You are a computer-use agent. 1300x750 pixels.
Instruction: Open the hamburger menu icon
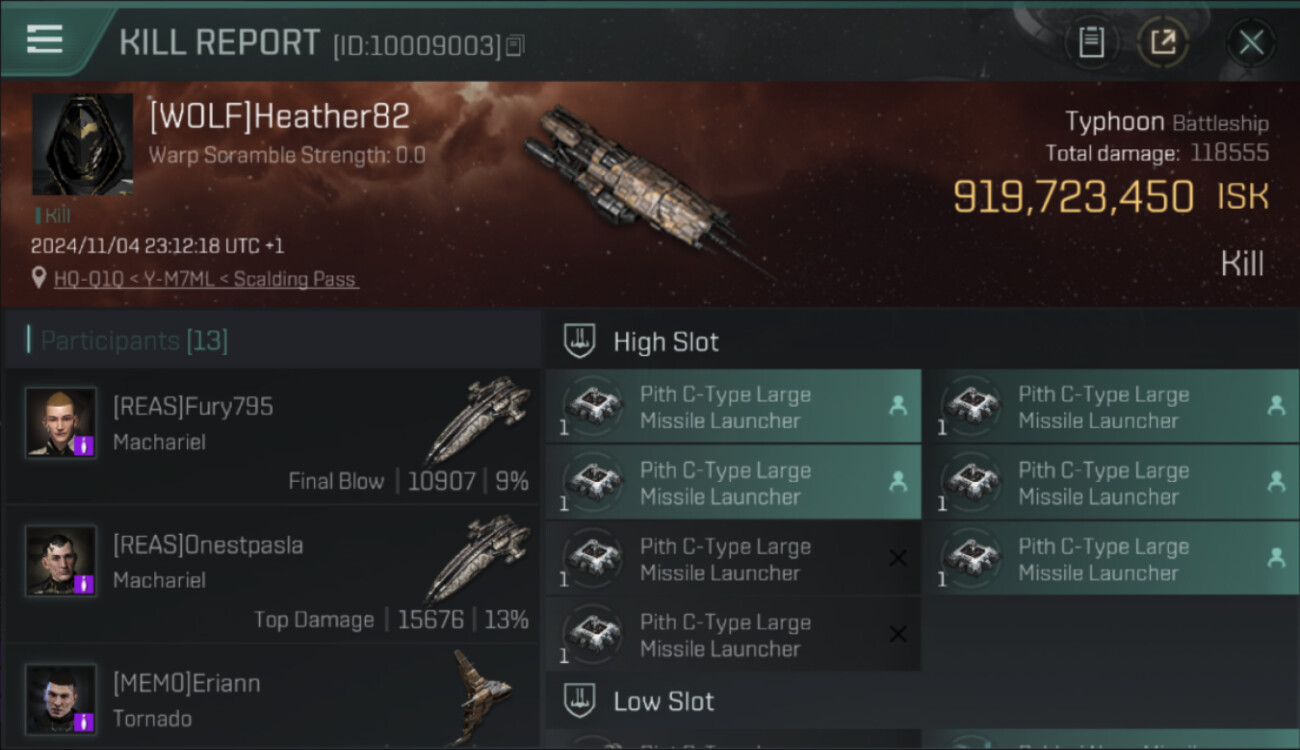point(44,39)
